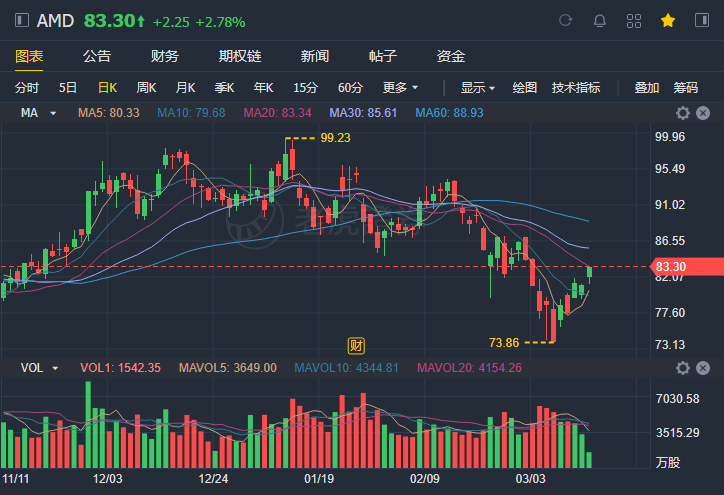724x495 pixels.
Task: Open 技术指标 indicators
Action: 576,87
